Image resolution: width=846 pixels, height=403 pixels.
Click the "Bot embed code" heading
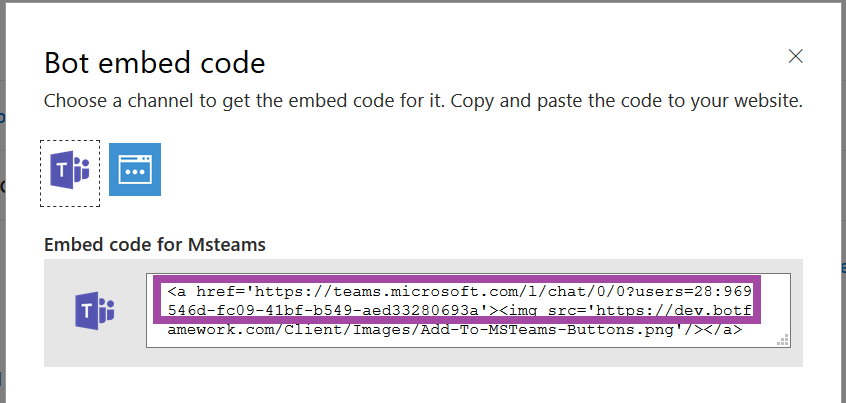(x=155, y=63)
